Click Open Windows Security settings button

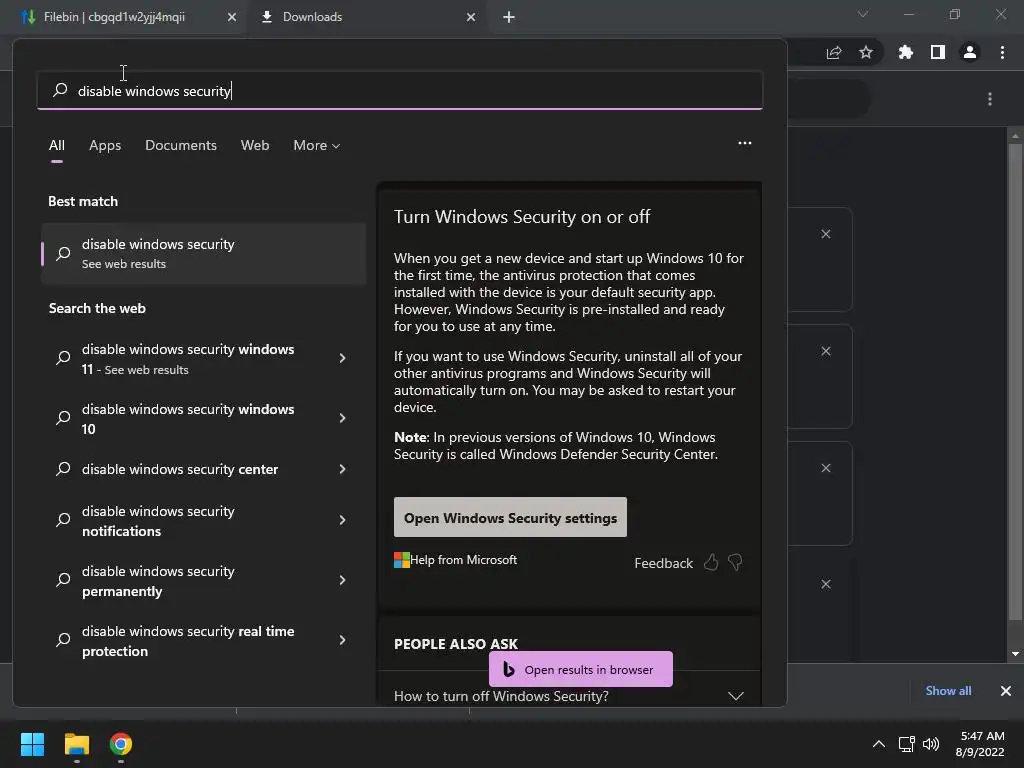[510, 517]
